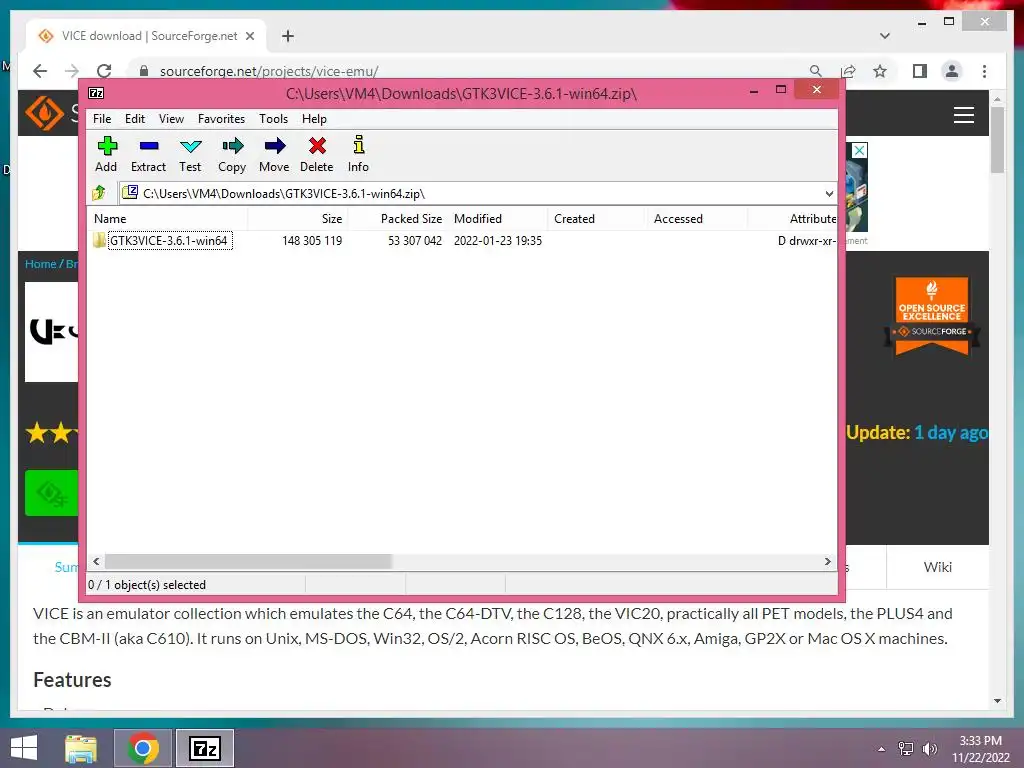The image size is (1024, 768).
Task: Click the Home breadcrumb link
Action: pyautogui.click(x=40, y=264)
